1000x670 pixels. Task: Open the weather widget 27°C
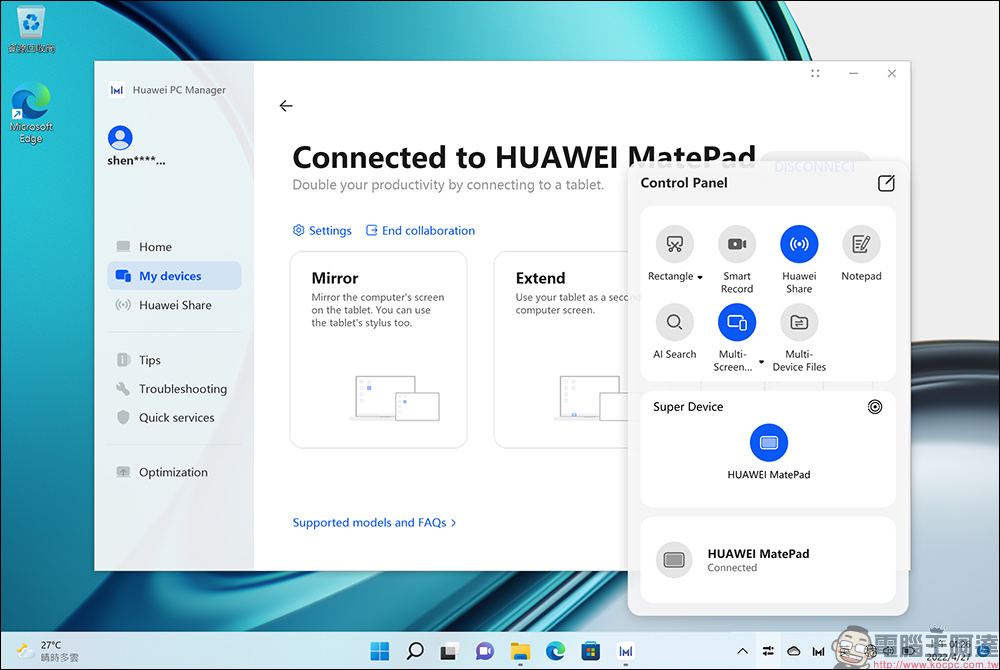coord(48,651)
